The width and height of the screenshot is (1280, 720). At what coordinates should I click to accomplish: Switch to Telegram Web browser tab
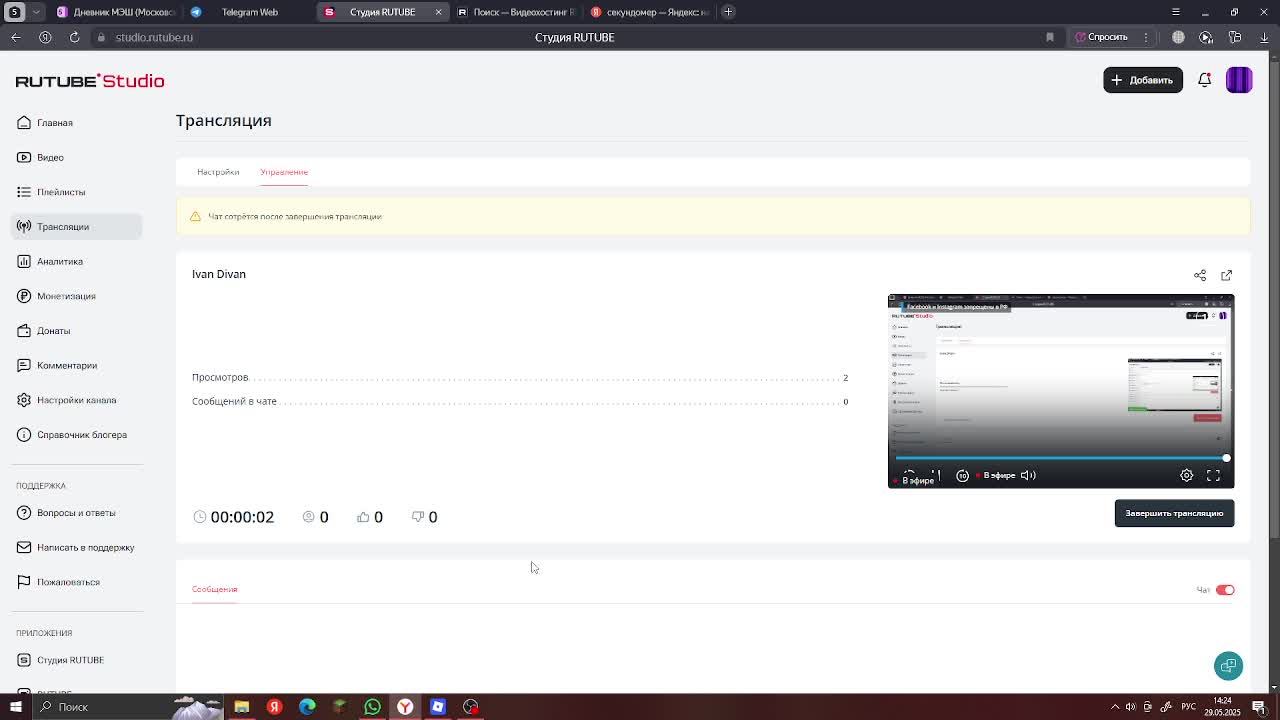tap(249, 12)
